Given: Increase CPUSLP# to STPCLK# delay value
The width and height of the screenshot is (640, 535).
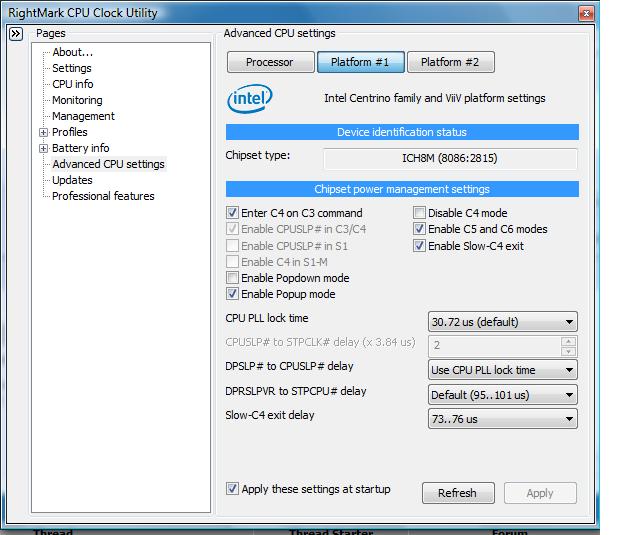Looking at the screenshot, I should click(569, 341).
